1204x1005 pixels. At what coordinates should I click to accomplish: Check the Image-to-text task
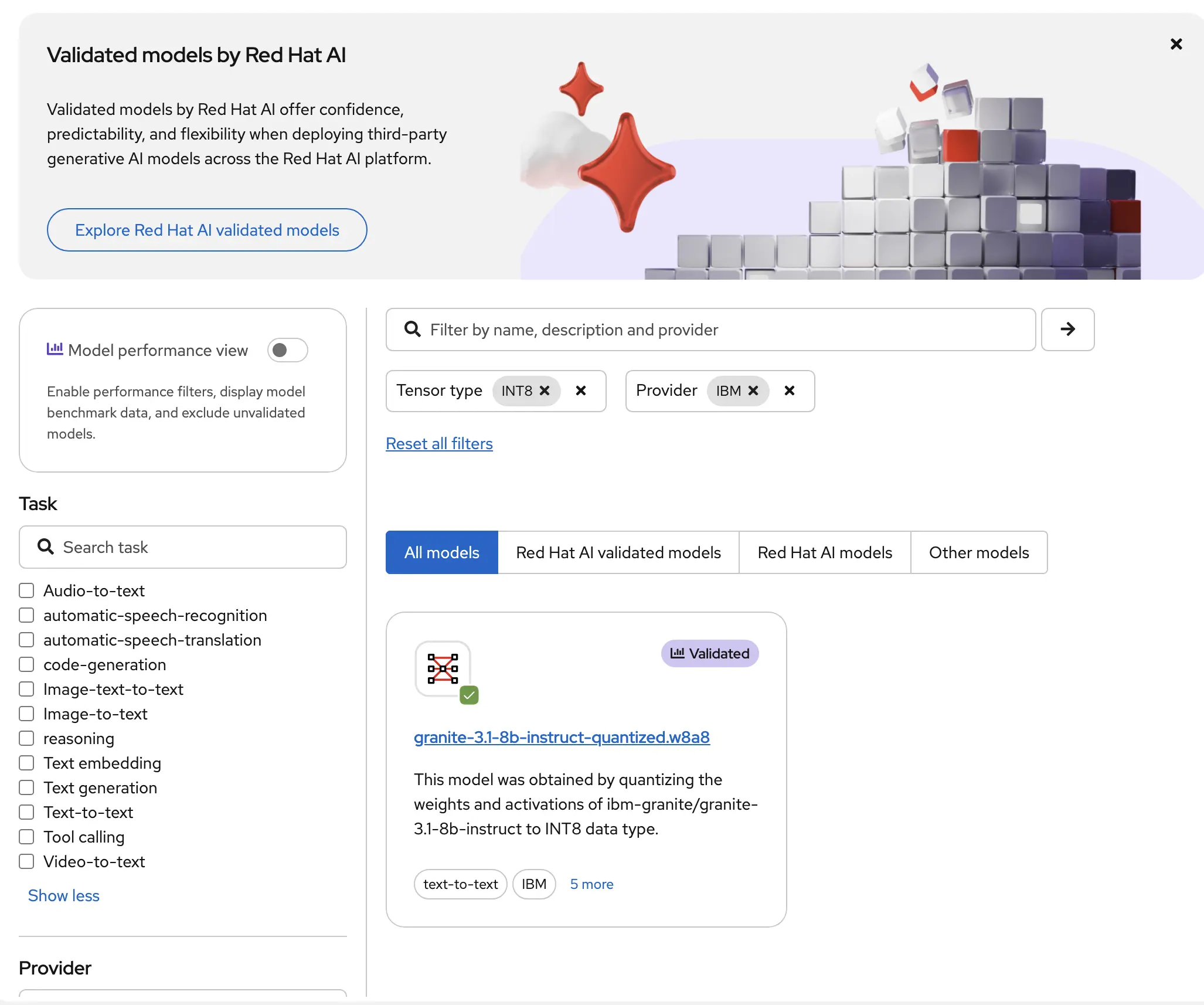coord(26,714)
